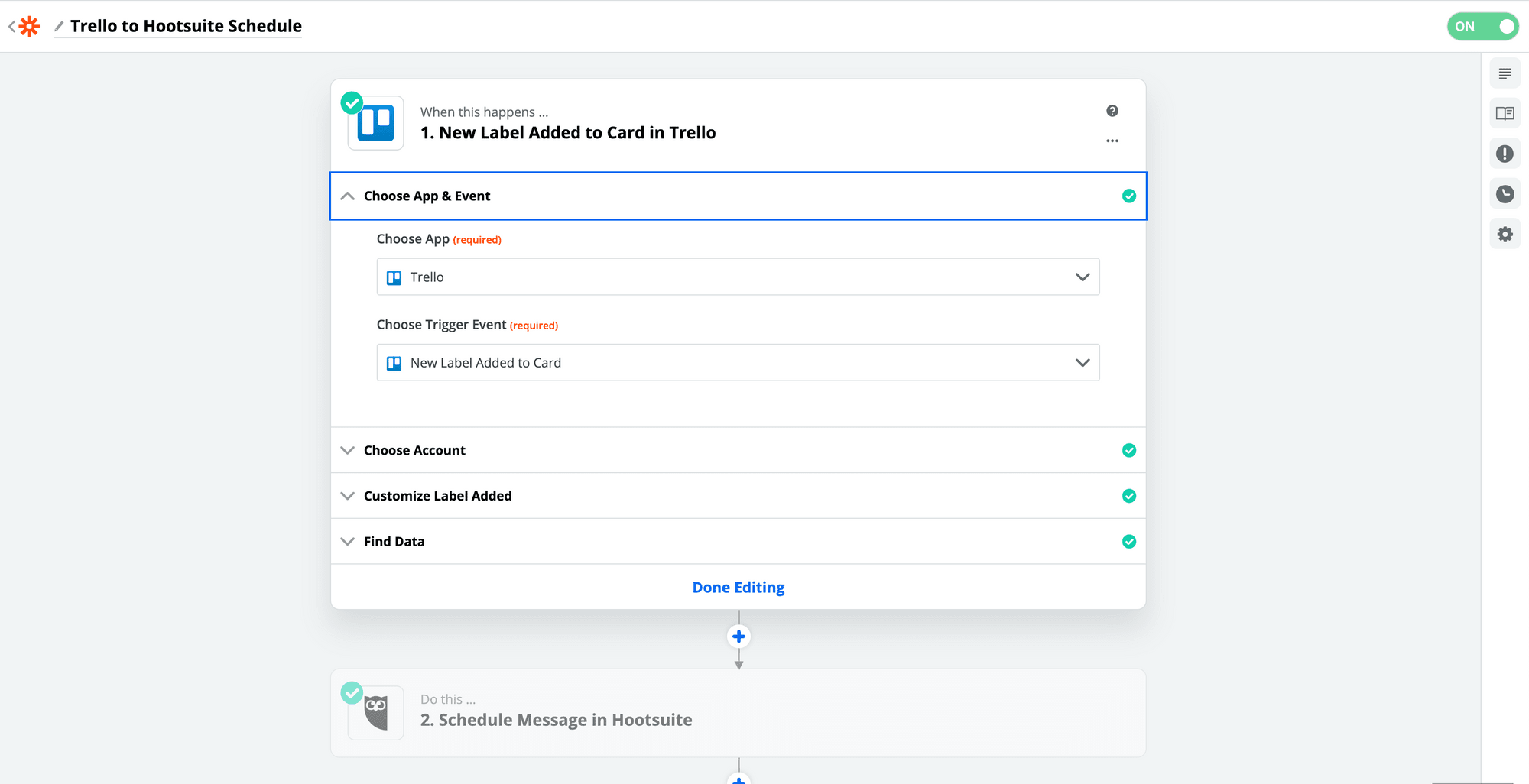
Task: Click the 'Choose App (required)' label
Action: [439, 239]
